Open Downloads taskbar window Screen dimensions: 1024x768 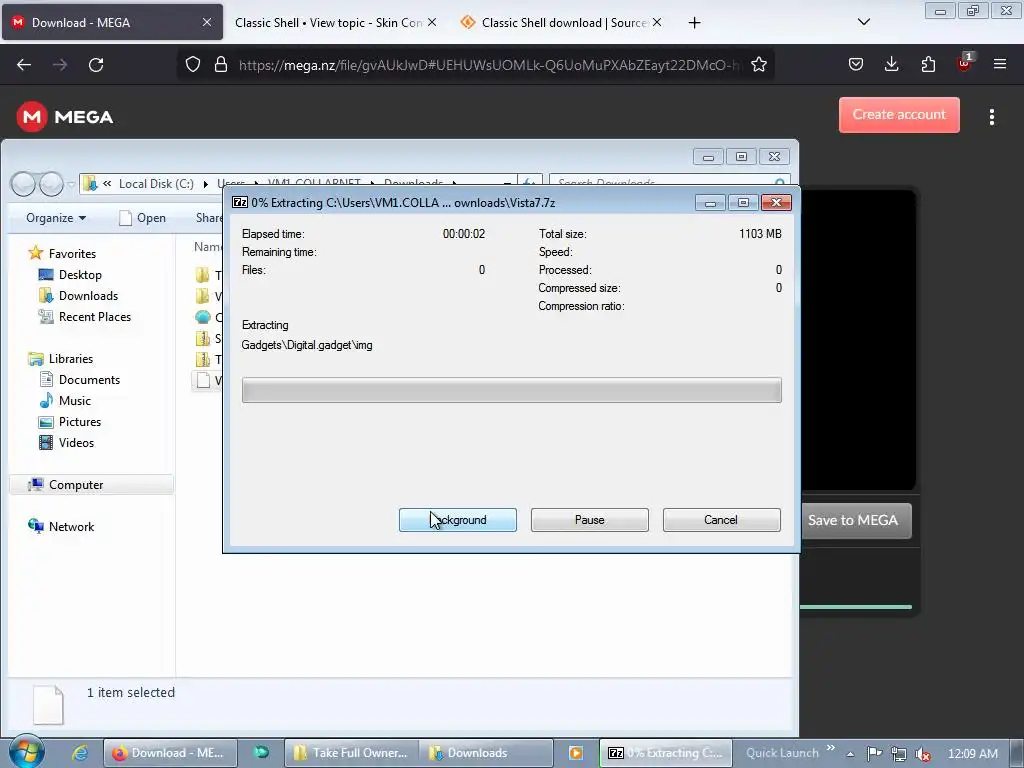pyautogui.click(x=485, y=753)
